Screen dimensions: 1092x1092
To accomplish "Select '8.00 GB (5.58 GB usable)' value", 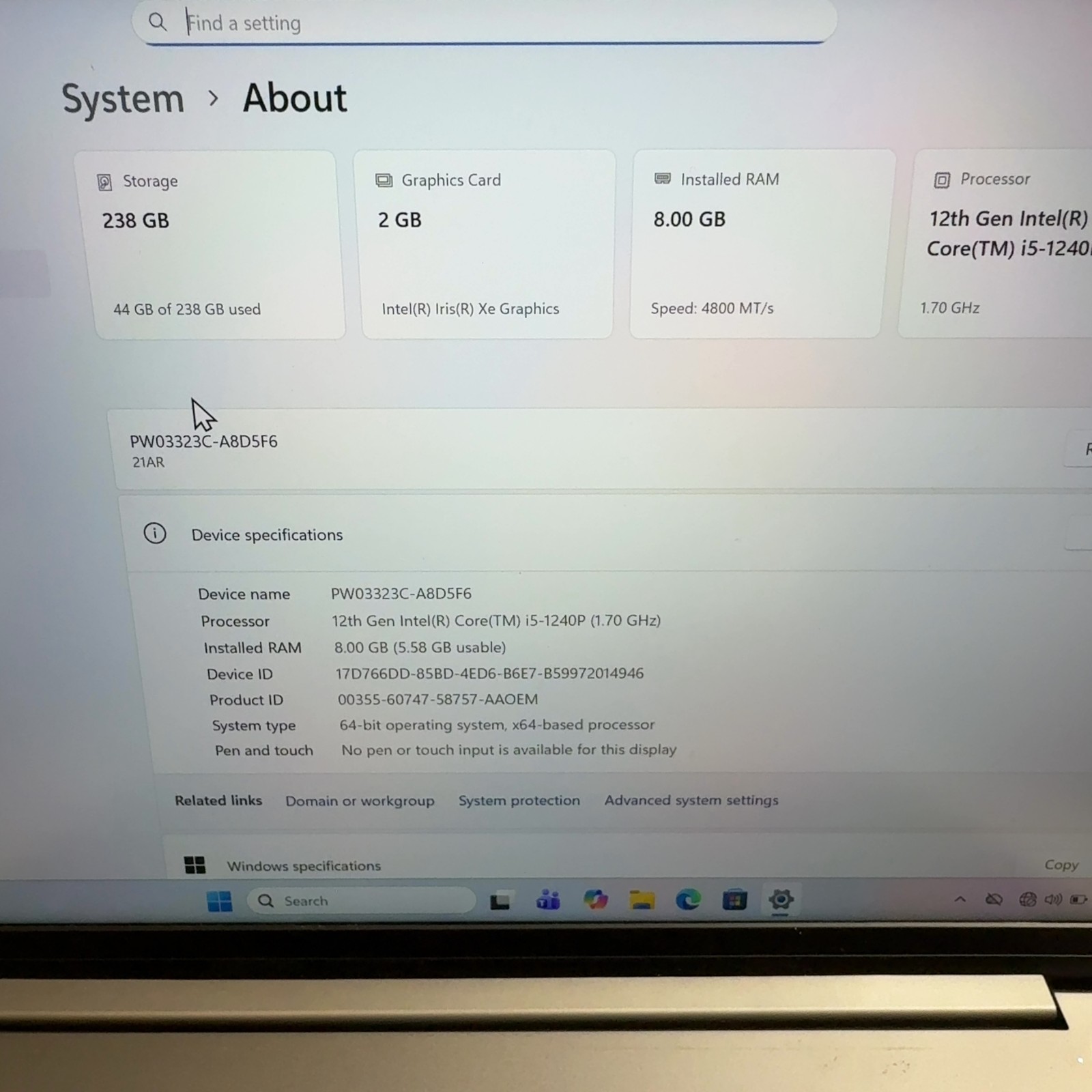I will (420, 647).
